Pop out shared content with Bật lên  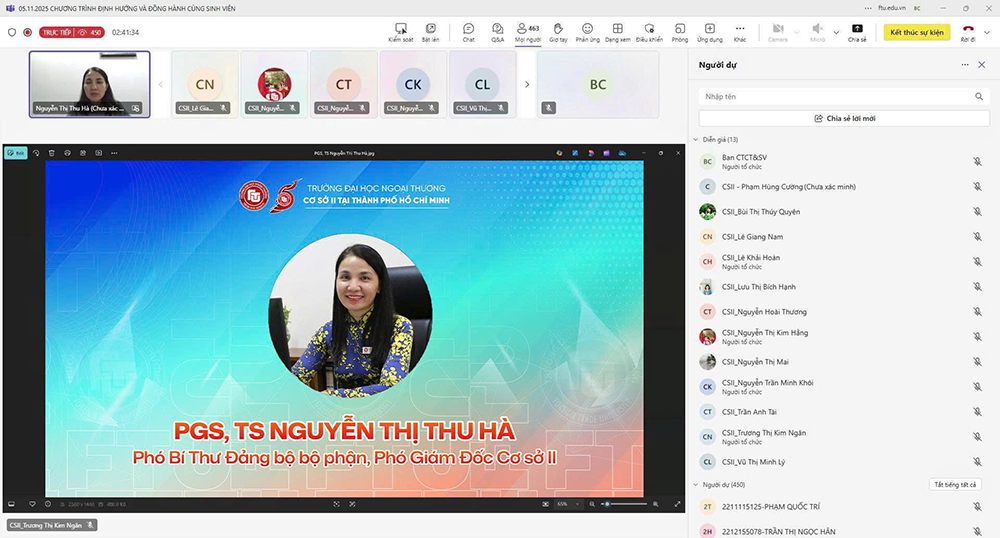(430, 29)
